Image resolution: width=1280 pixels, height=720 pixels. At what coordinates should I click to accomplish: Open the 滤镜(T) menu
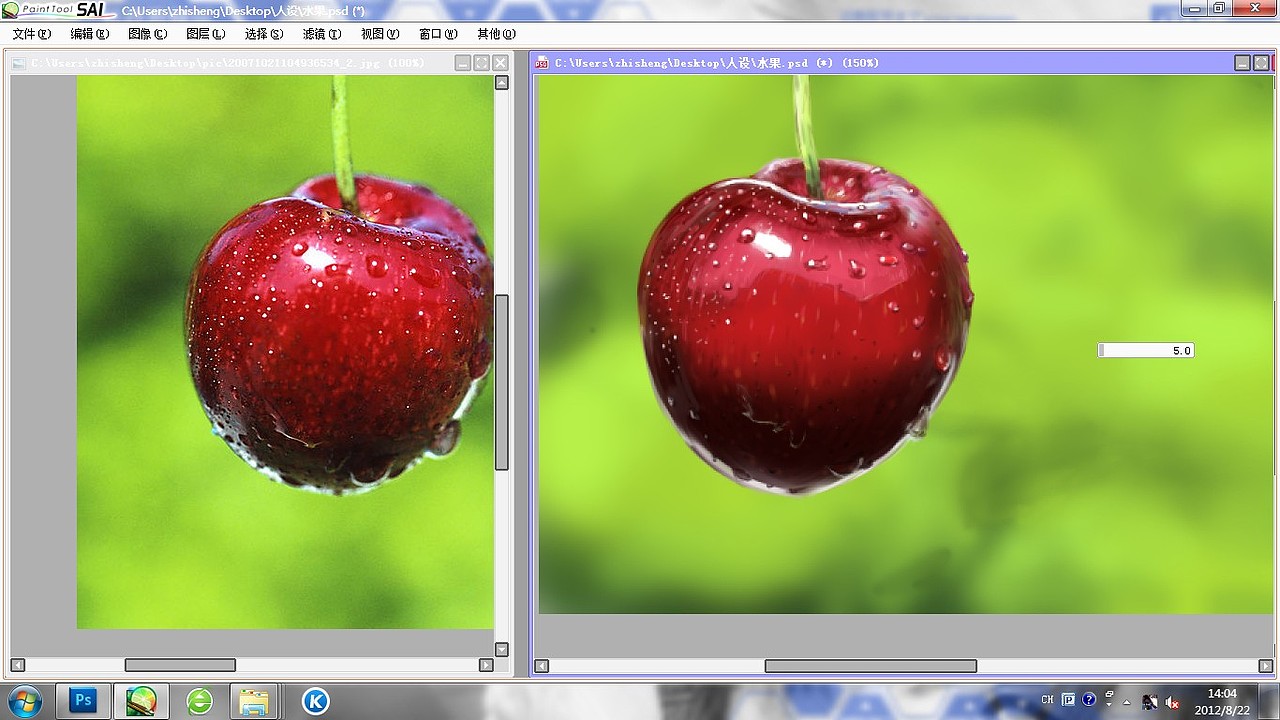321,34
